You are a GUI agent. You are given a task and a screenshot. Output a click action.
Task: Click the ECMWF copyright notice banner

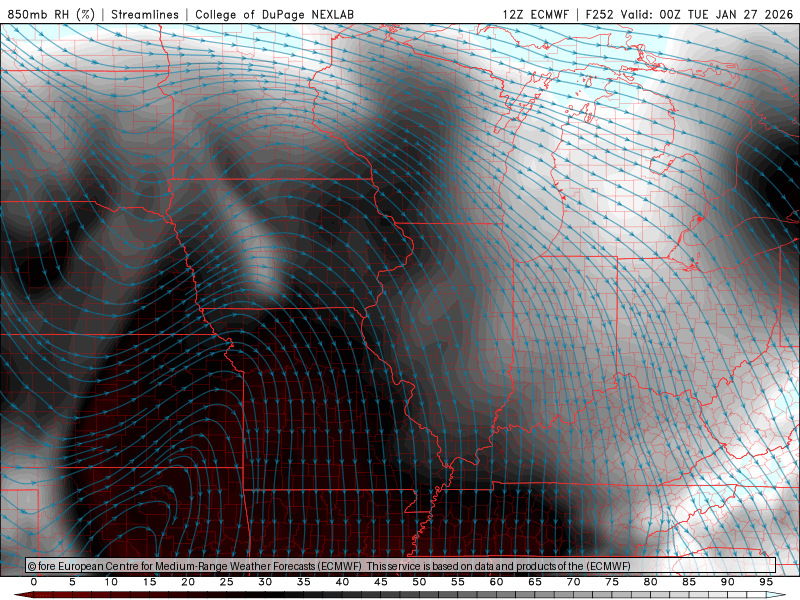(401, 565)
